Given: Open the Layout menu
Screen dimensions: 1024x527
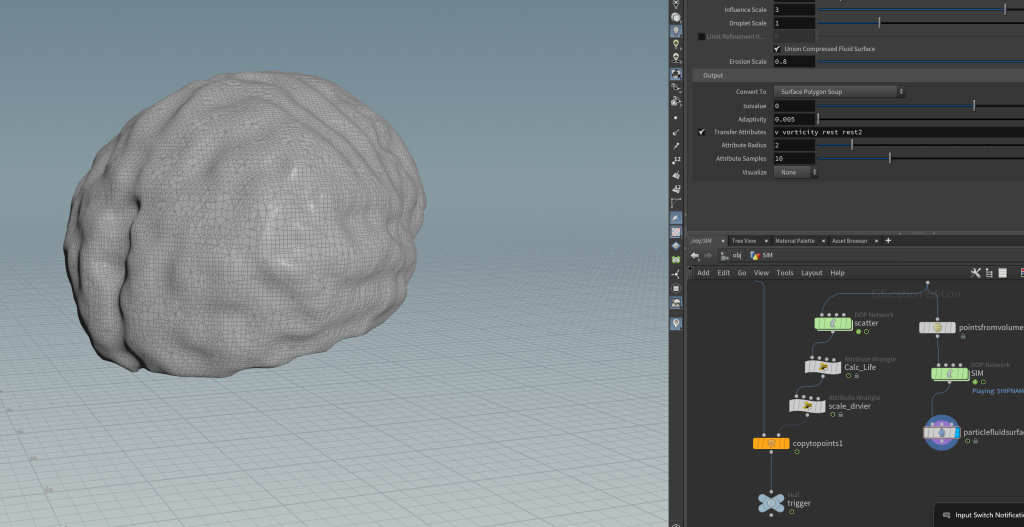Looking at the screenshot, I should click(x=811, y=273).
